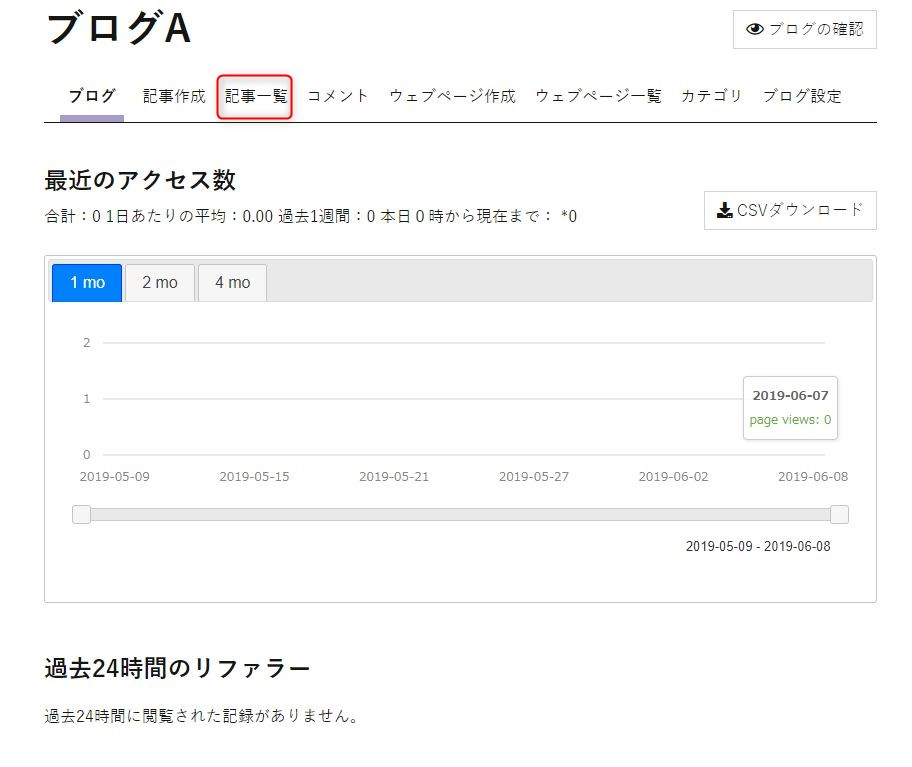Click the ブログA page title
Screen dimensions: 912x767
pyautogui.click(x=119, y=28)
